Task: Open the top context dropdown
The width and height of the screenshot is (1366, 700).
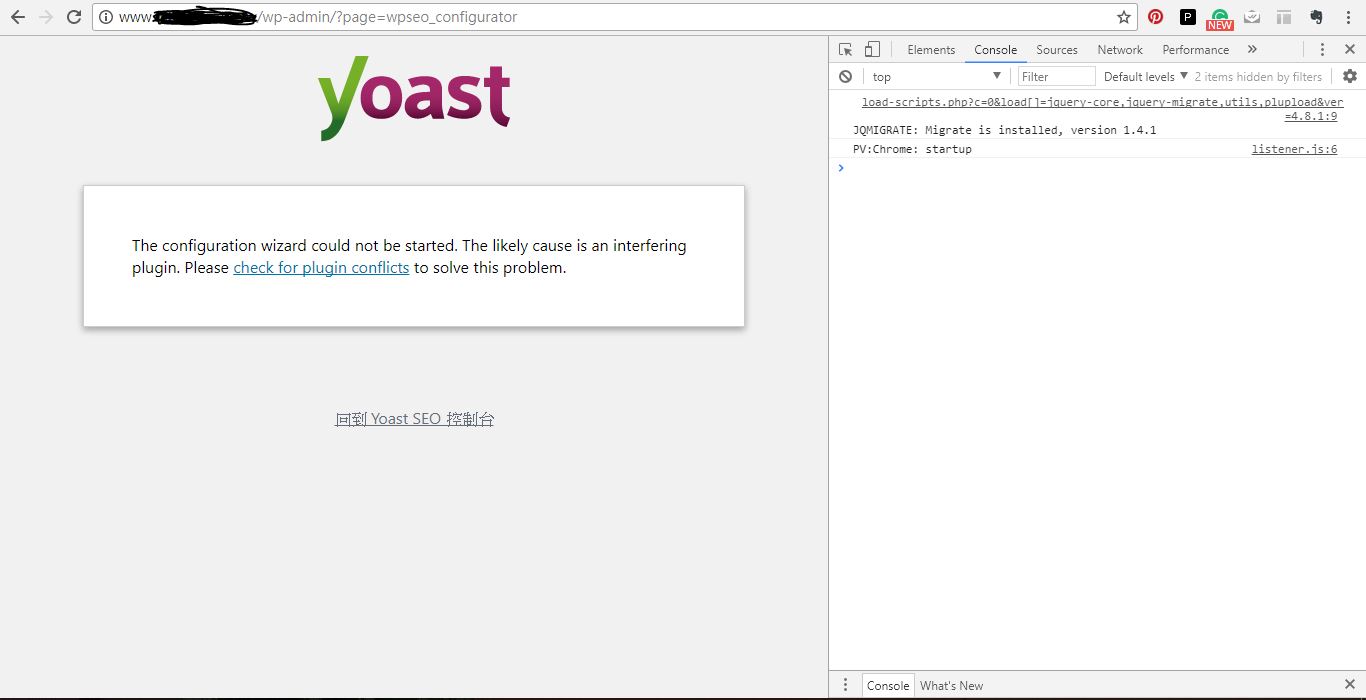Action: [935, 76]
